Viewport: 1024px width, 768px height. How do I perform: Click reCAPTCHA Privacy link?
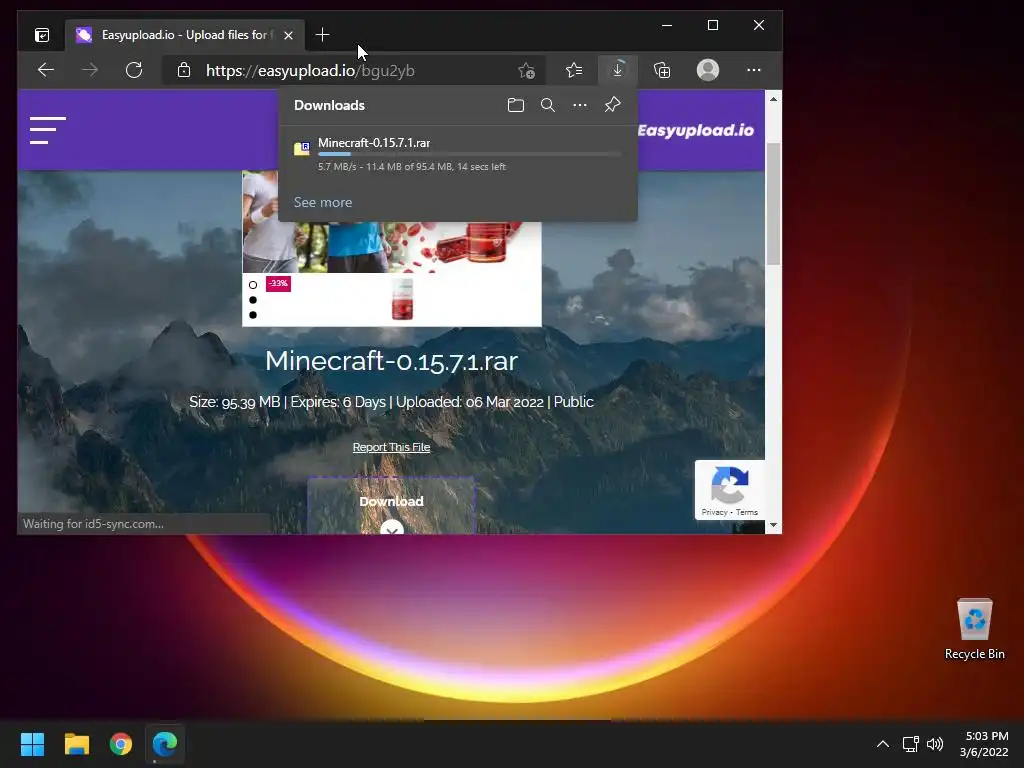click(x=714, y=512)
